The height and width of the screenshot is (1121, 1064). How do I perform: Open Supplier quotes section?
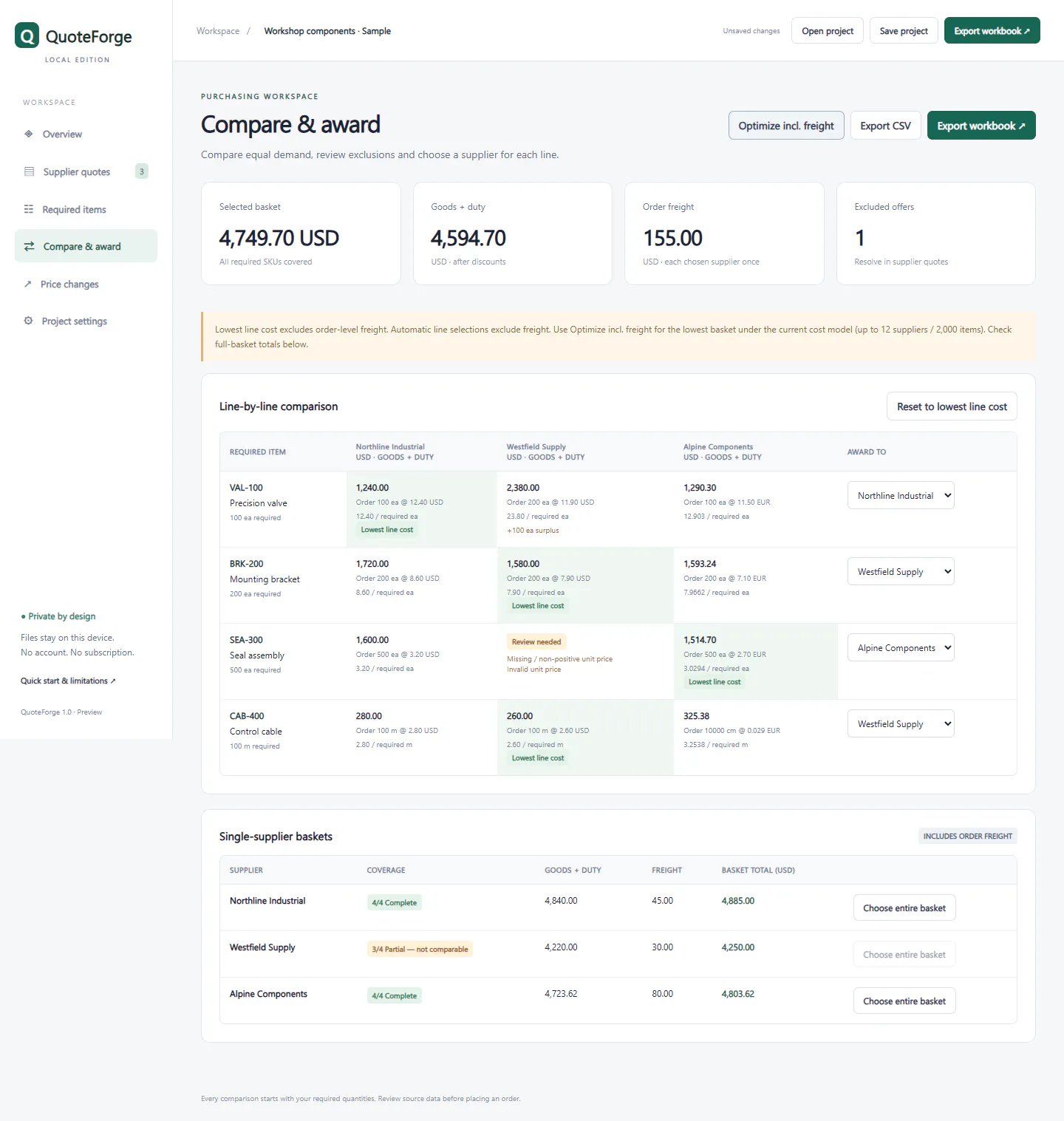click(x=86, y=171)
